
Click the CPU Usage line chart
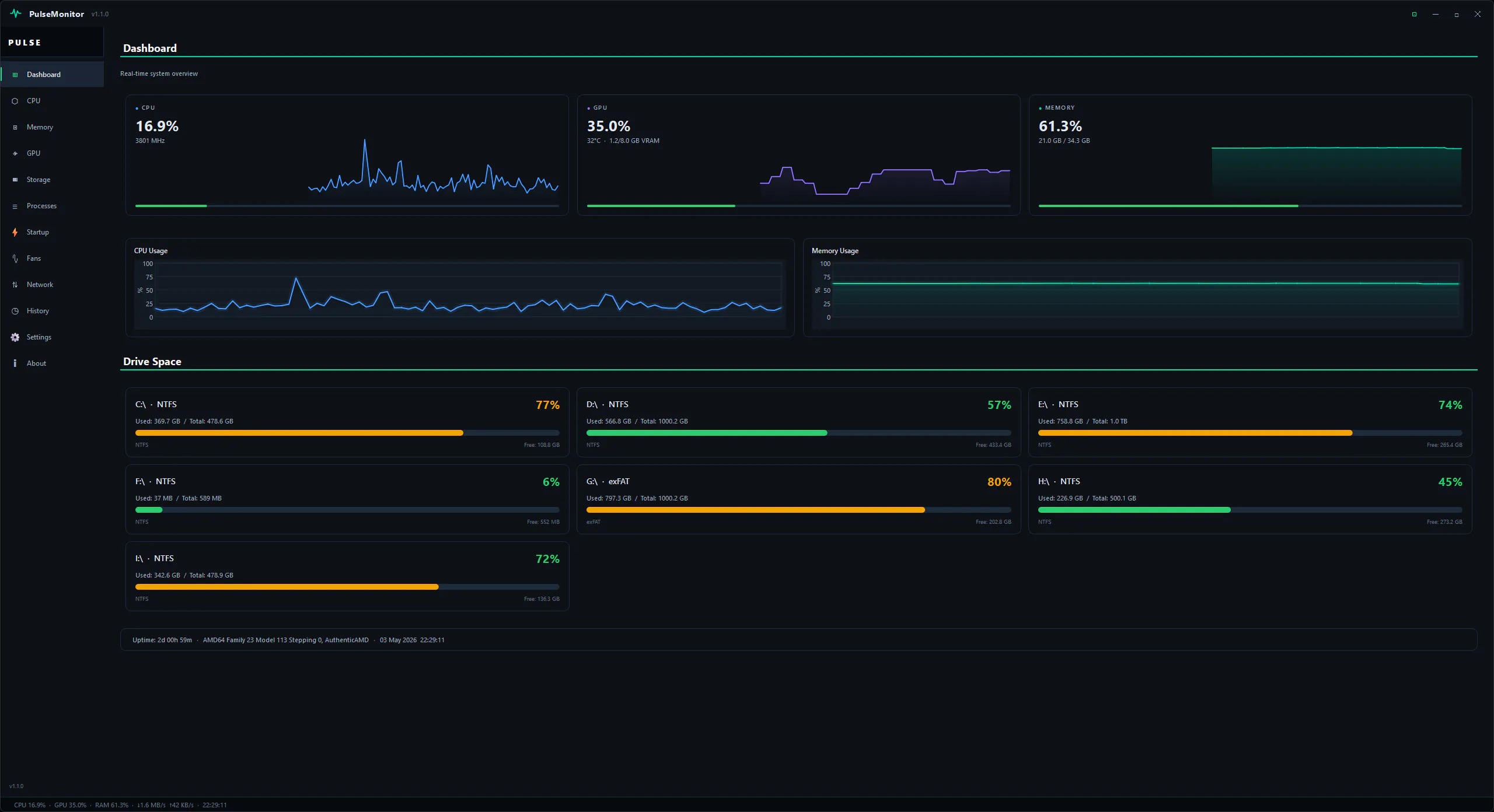(x=460, y=293)
